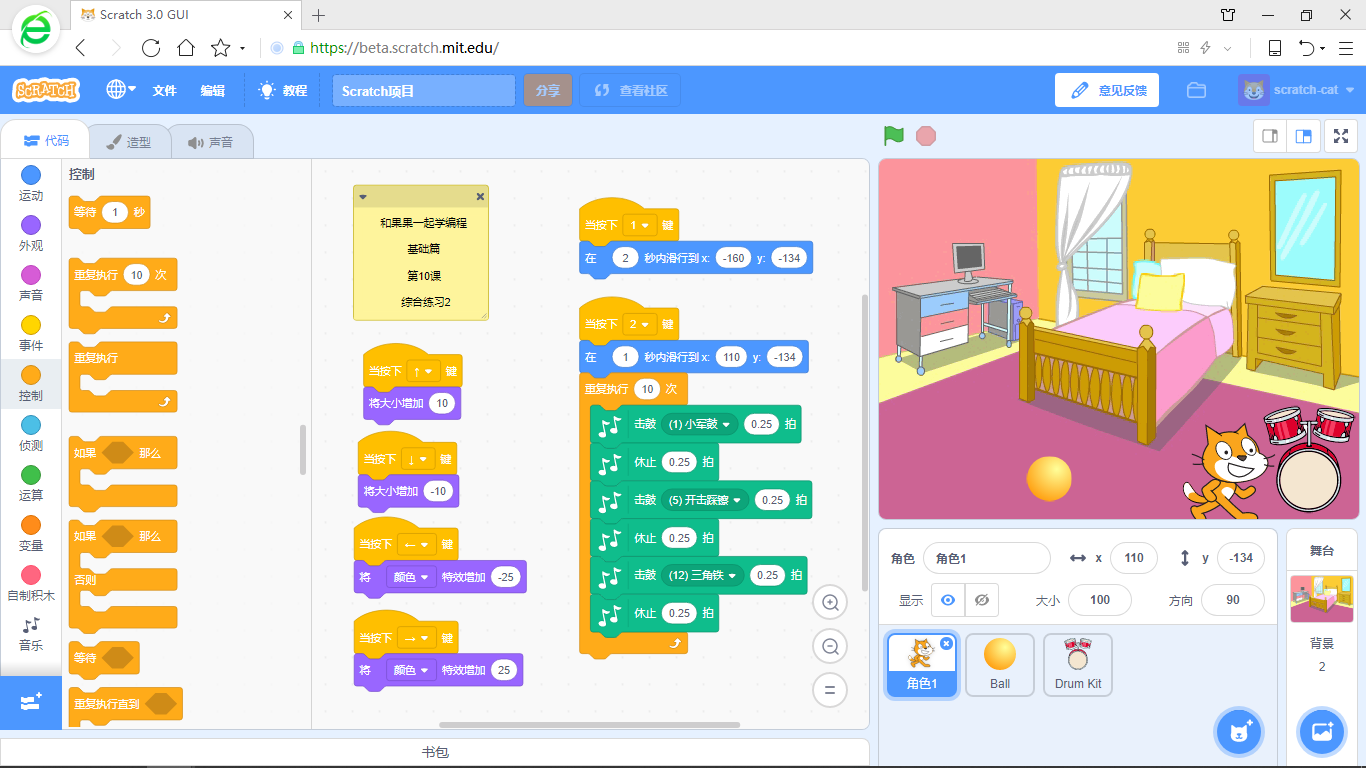The image size is (1366, 768).
Task: Delete 角色1 sprite using its x button
Action: coord(946,644)
